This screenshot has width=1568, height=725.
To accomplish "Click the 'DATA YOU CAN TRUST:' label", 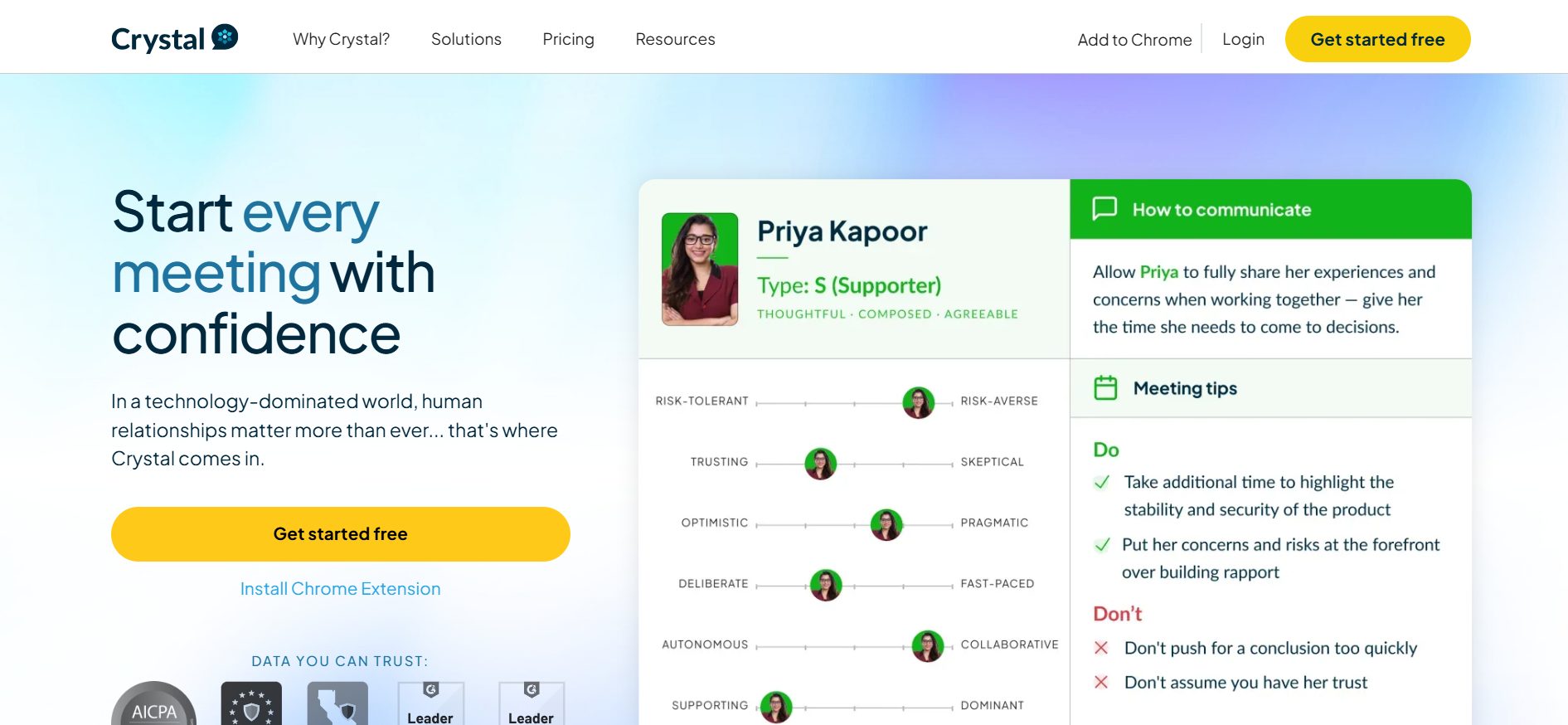I will (x=340, y=661).
